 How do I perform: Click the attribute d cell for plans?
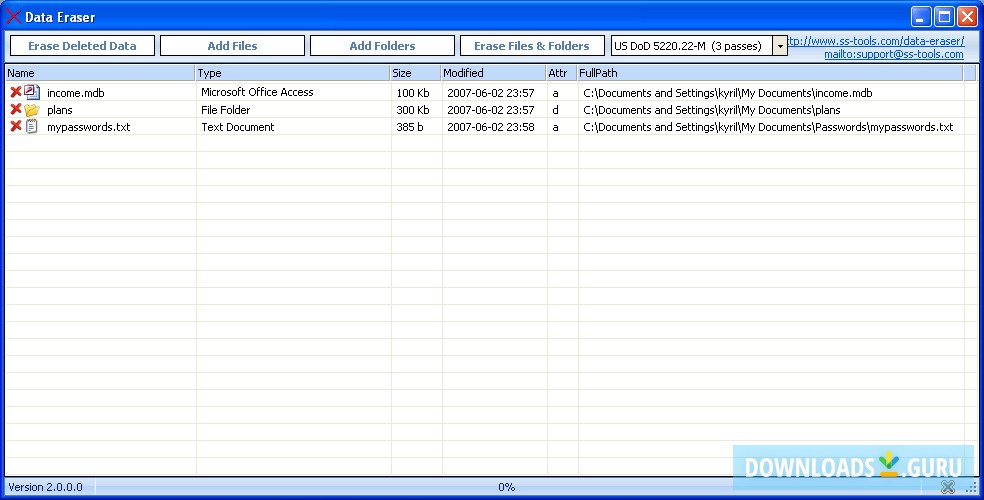pos(555,110)
